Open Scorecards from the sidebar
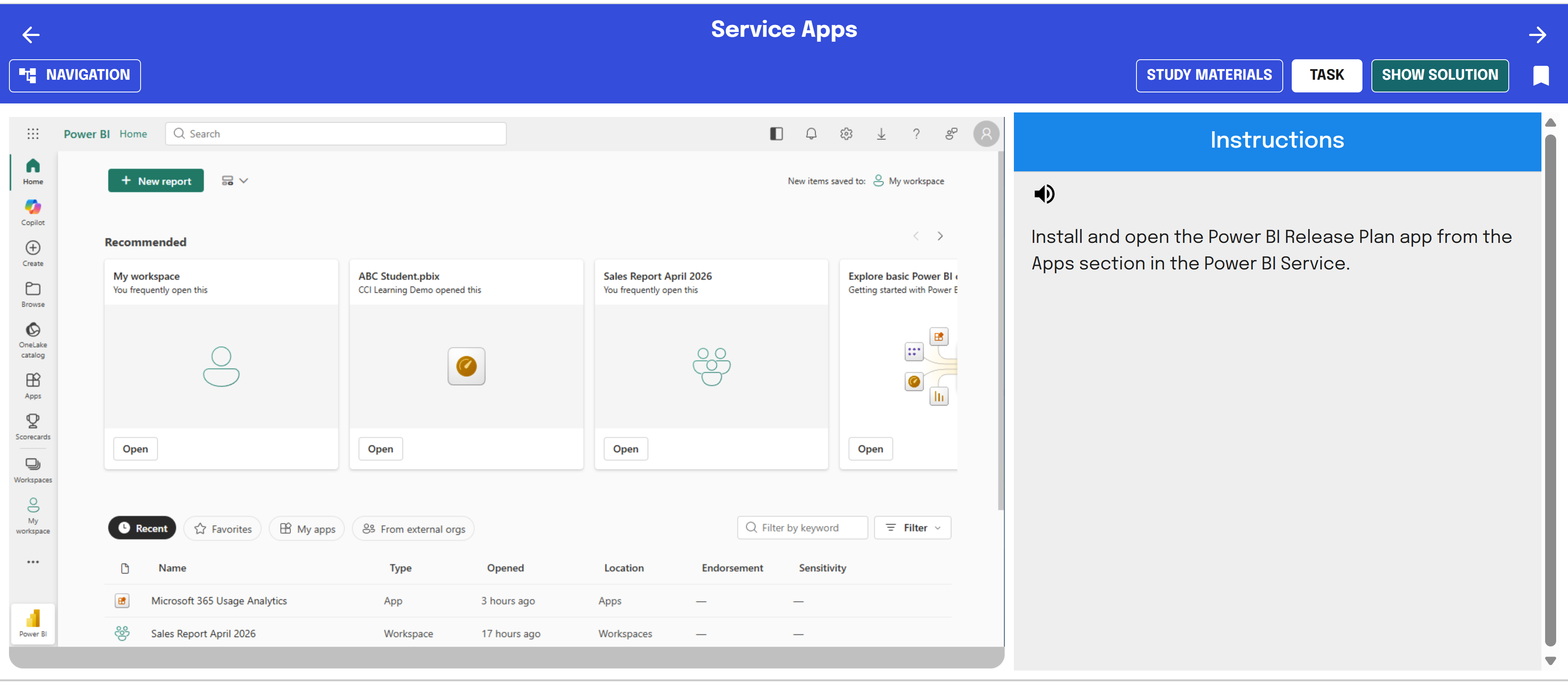 [33, 427]
